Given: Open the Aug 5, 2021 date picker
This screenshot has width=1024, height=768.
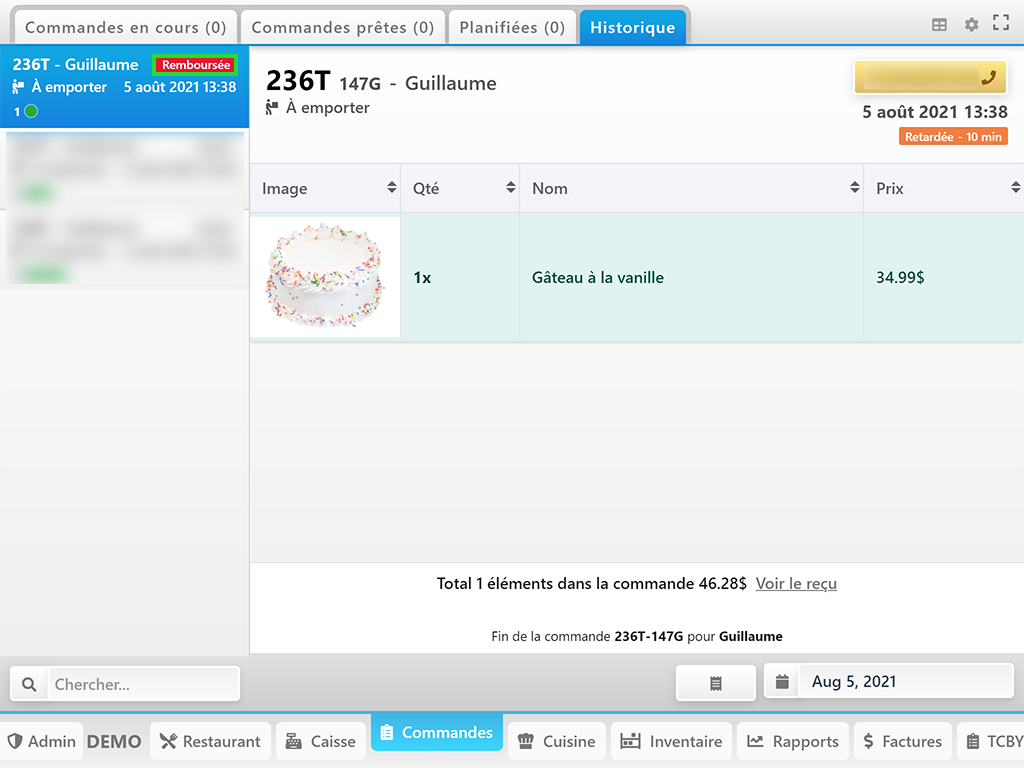Looking at the screenshot, I should click(x=890, y=682).
